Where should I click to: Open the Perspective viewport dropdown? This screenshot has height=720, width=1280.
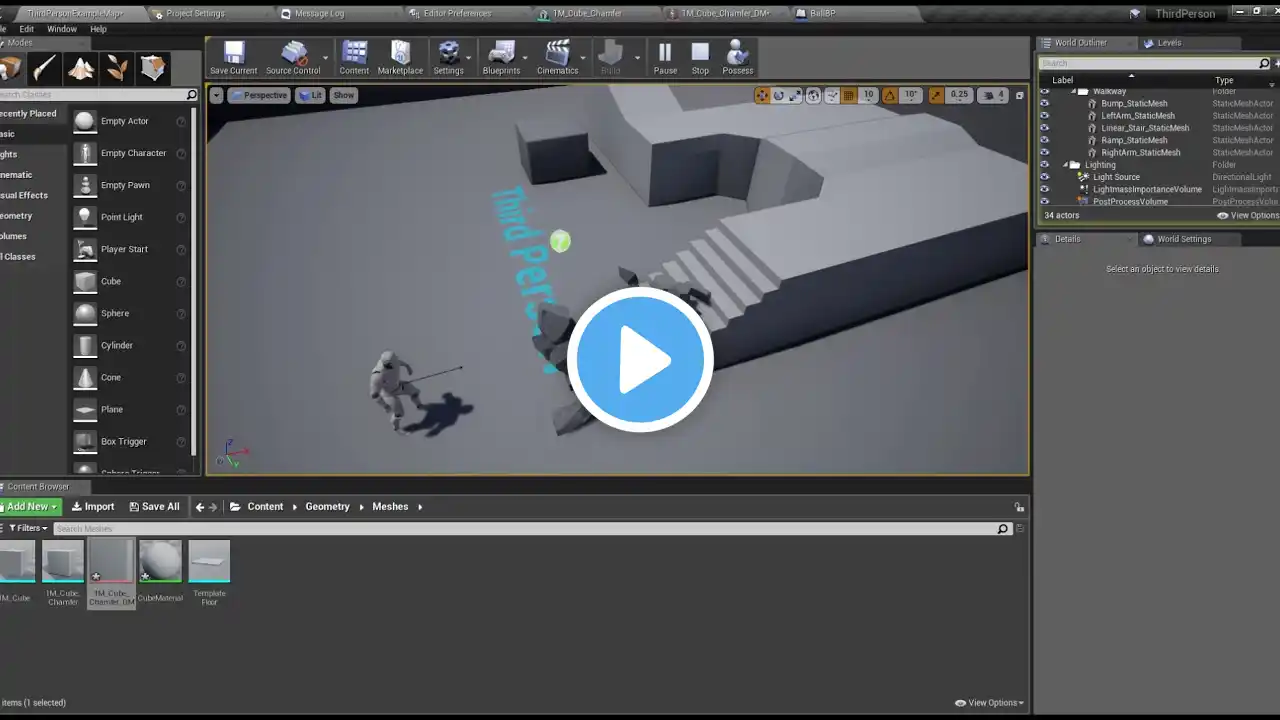258,95
